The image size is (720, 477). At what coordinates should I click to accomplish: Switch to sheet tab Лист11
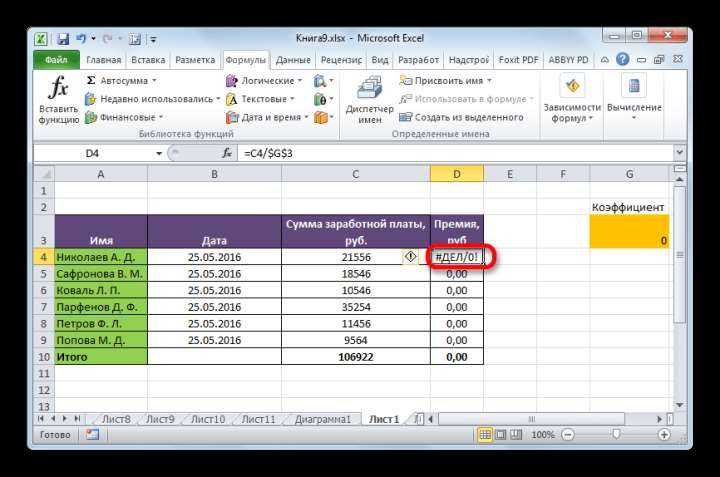point(258,419)
